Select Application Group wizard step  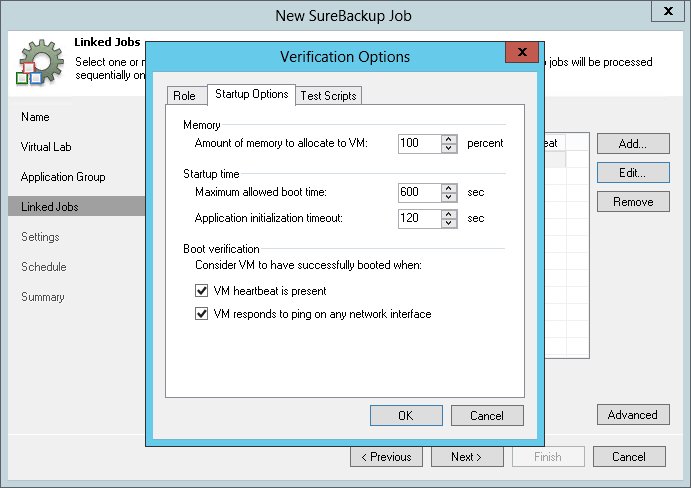(x=63, y=177)
